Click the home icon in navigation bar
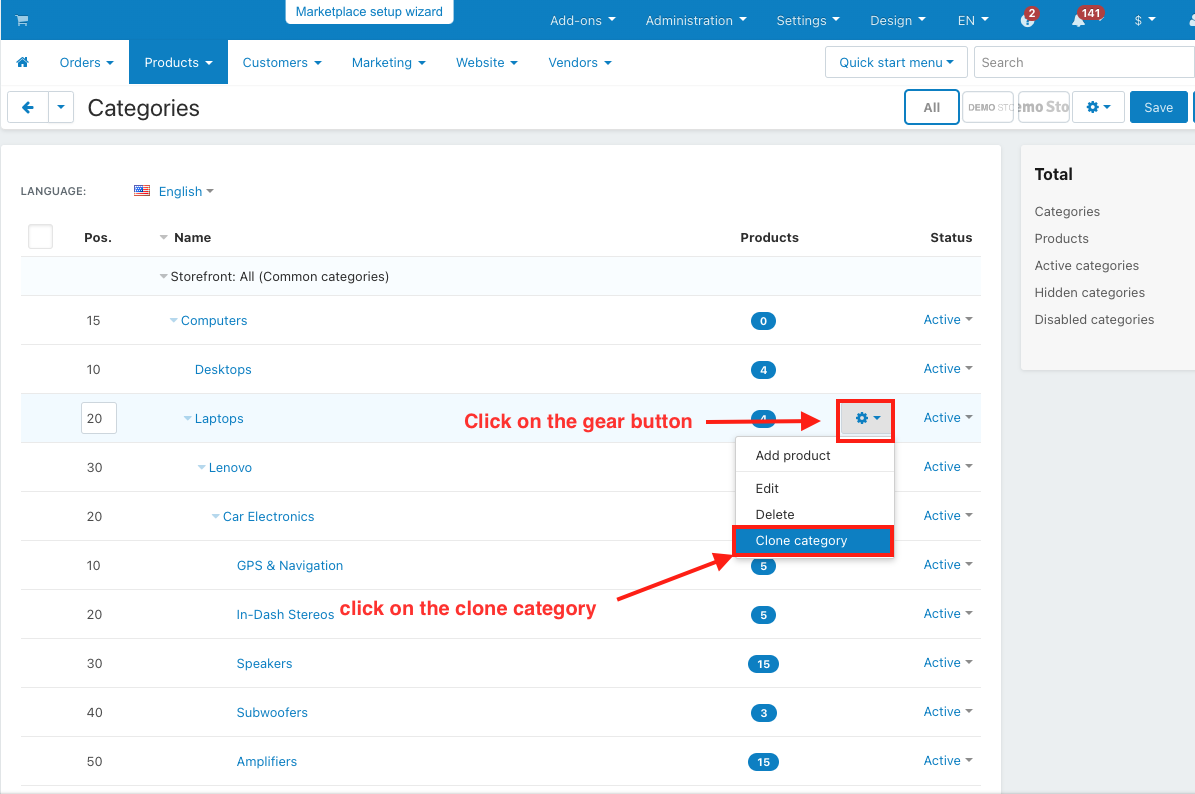Screen dimensions: 1195x794 (x=23, y=62)
